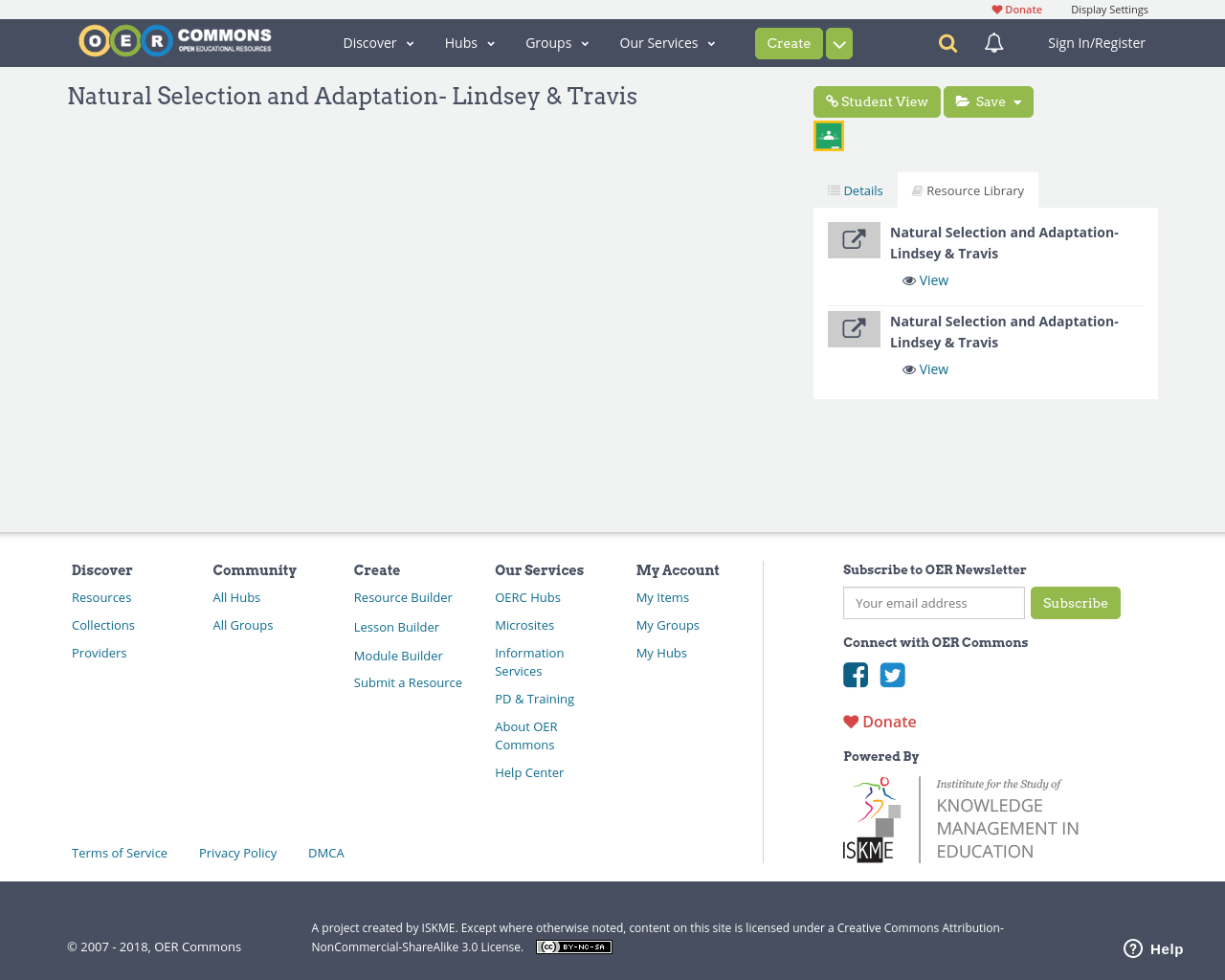1225x980 pixels.
Task: Expand the Save dropdown
Action: click(989, 102)
